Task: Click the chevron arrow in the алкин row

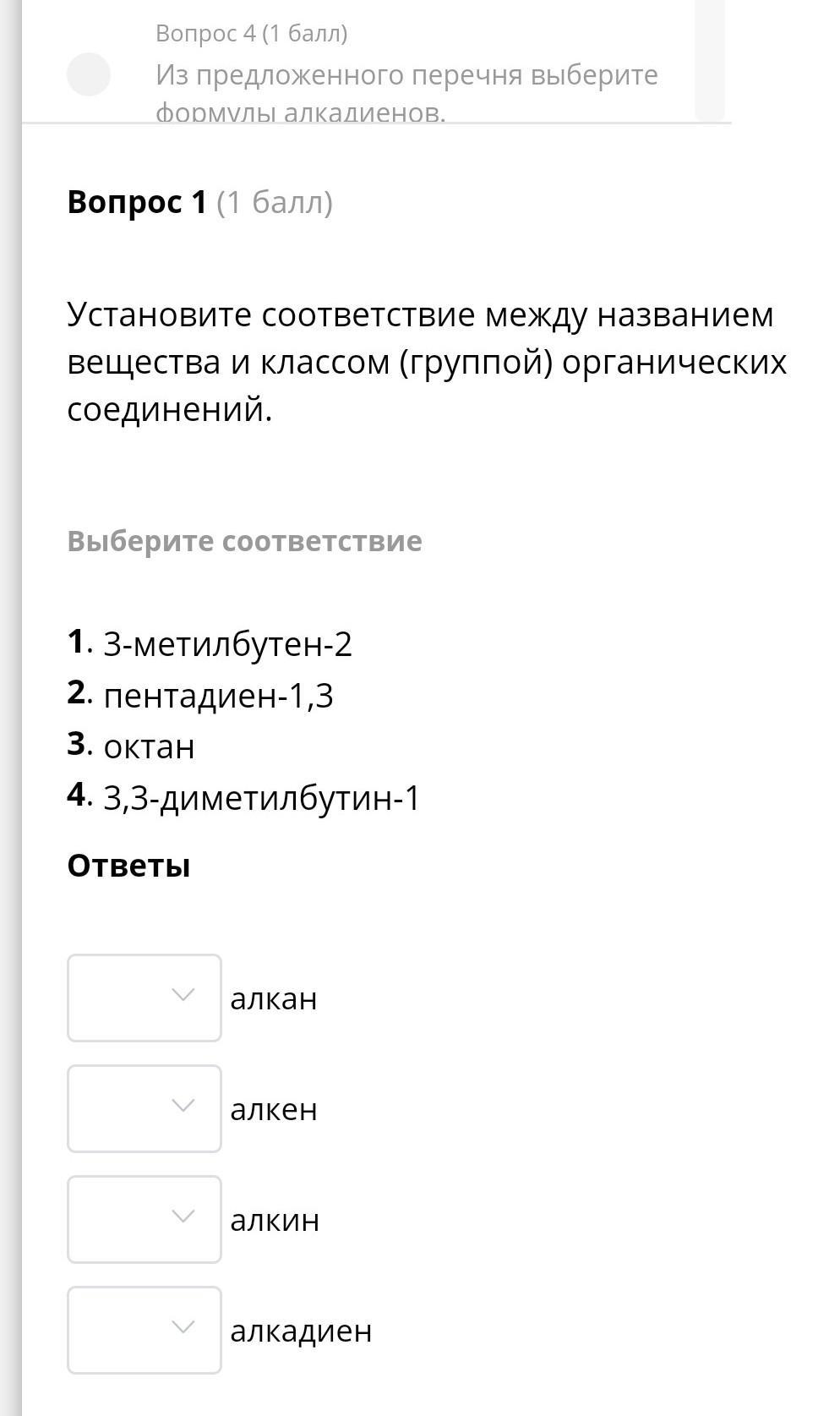Action: [x=183, y=1216]
